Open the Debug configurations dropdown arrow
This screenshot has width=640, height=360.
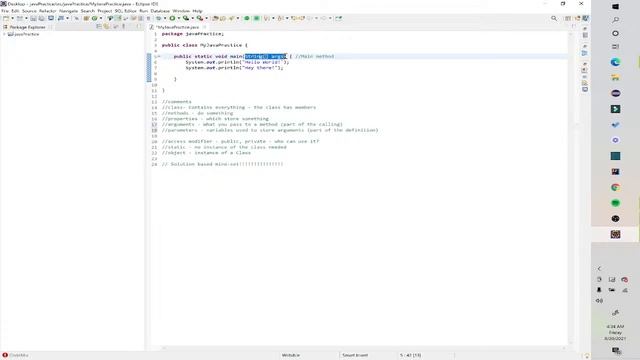pos(165,18)
